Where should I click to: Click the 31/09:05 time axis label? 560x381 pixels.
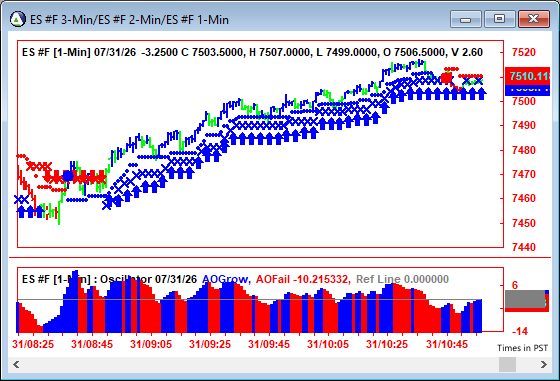click(x=151, y=344)
